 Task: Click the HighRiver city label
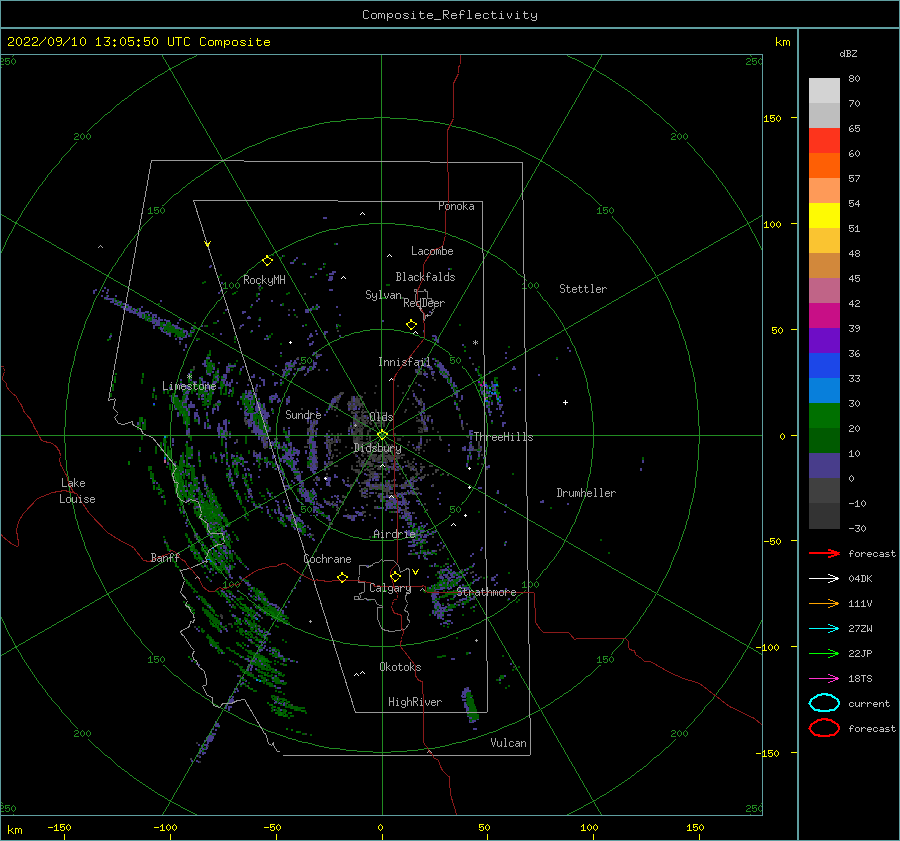pyautogui.click(x=415, y=702)
